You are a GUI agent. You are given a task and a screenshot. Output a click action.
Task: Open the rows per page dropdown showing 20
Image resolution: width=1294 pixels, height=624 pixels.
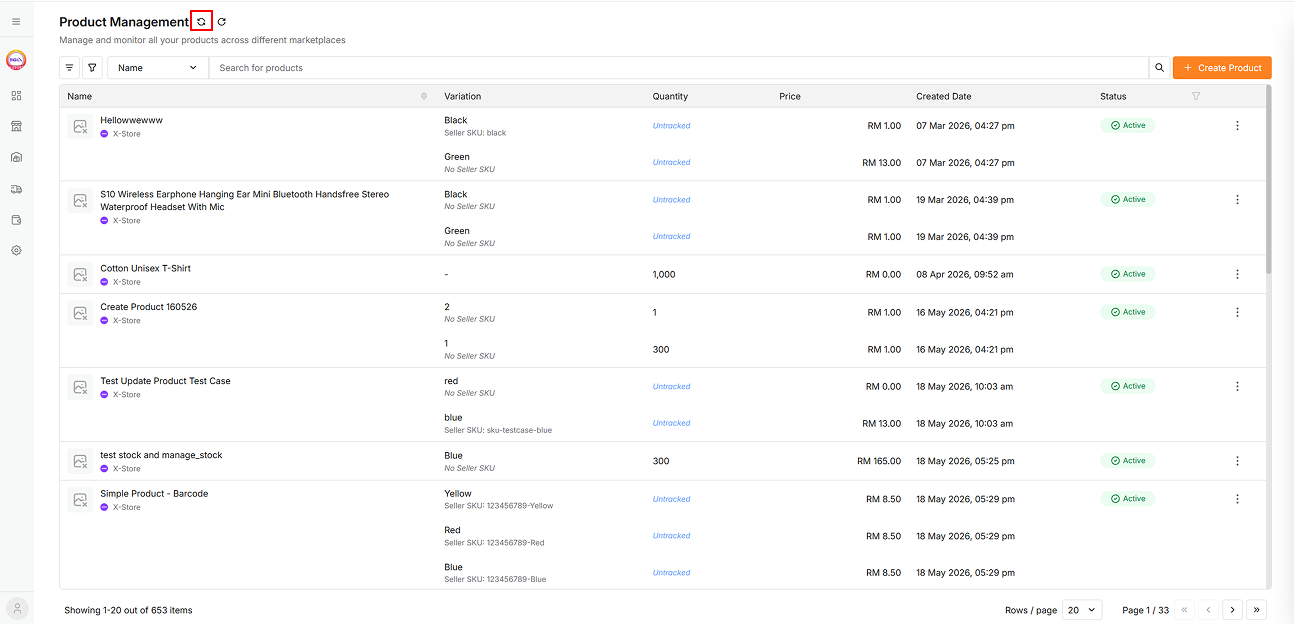point(1082,610)
